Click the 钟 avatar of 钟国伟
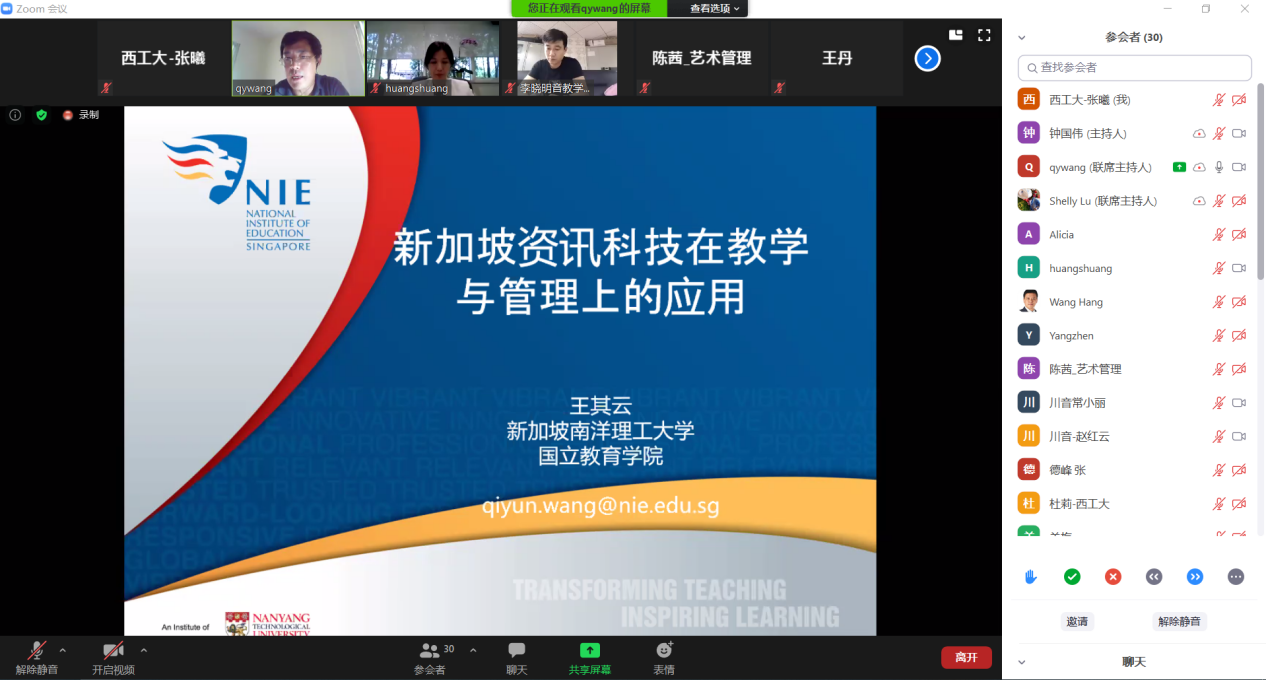Viewport: 1266px width, 680px height. (1029, 133)
